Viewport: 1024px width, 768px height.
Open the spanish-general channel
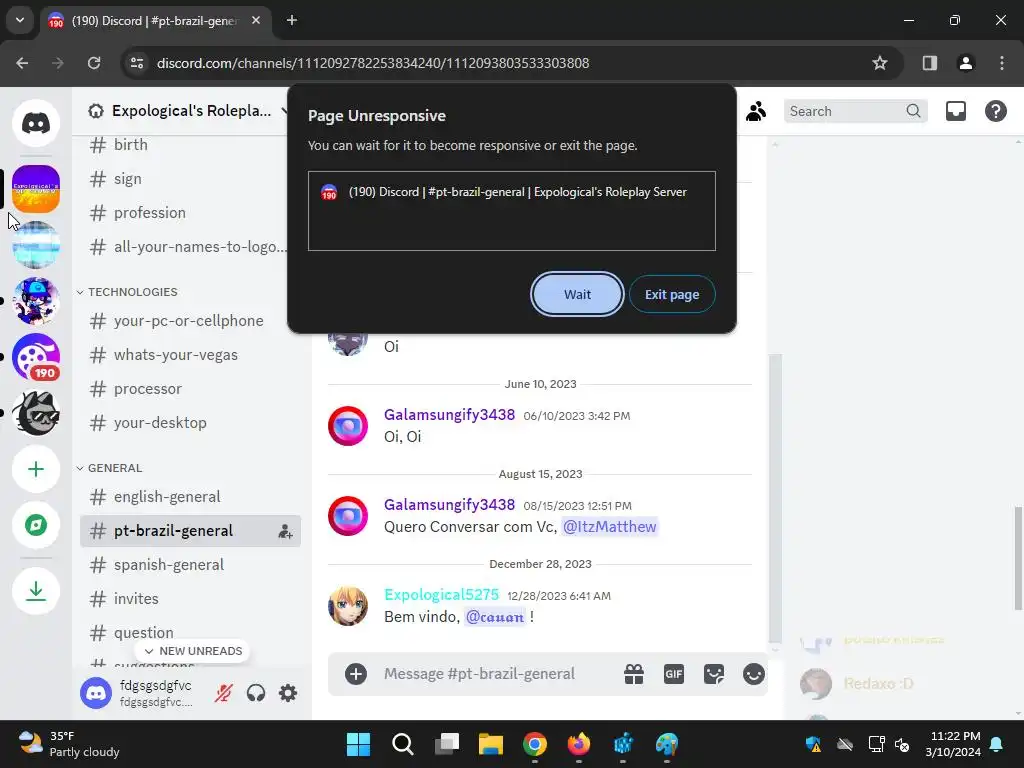point(191,565)
